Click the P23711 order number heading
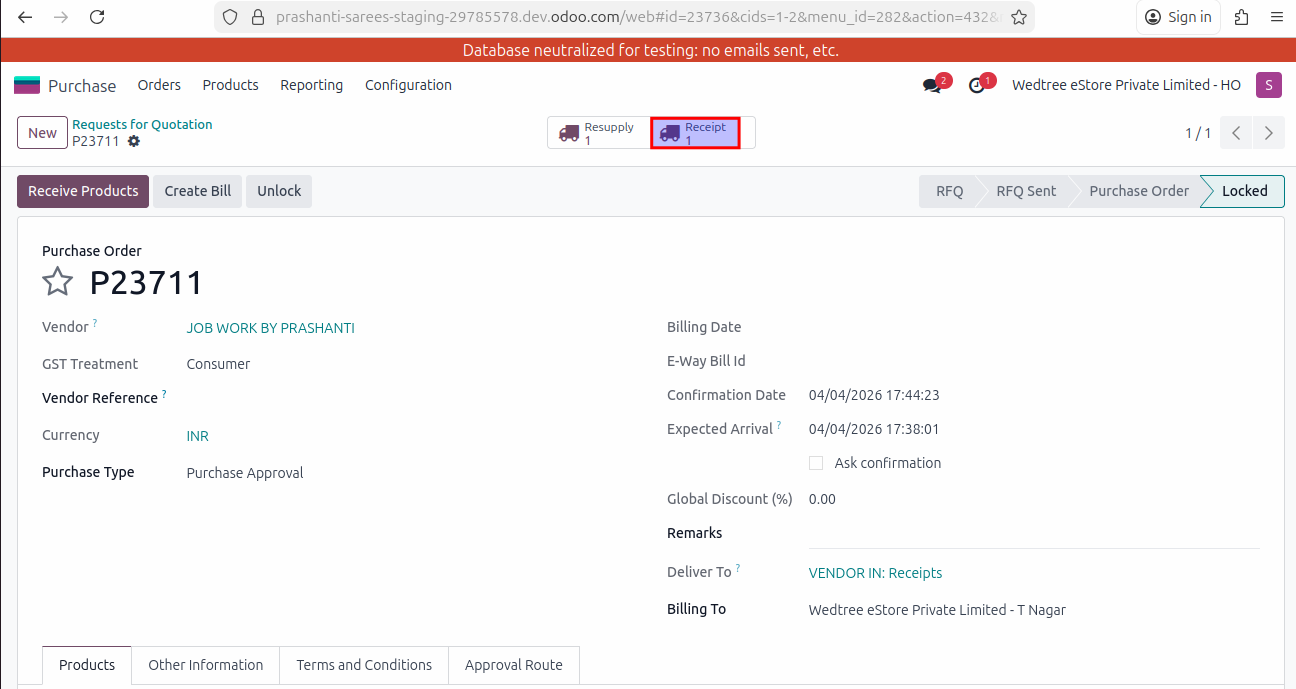 147,283
